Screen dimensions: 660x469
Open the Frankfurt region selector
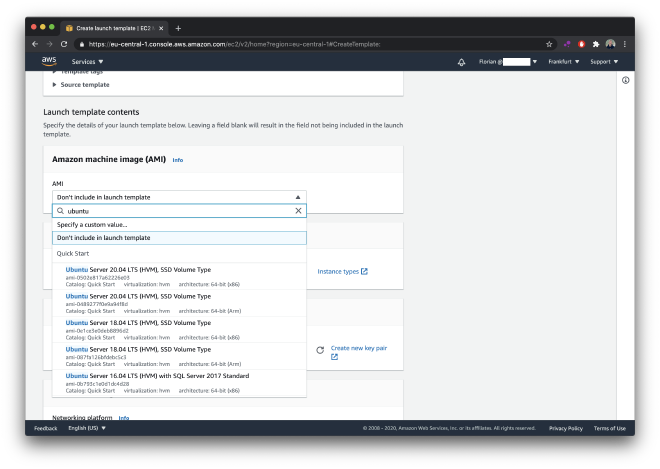(x=564, y=61)
